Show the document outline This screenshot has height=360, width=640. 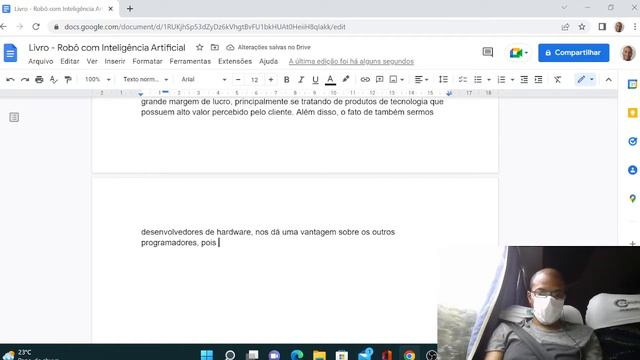pyautogui.click(x=14, y=118)
